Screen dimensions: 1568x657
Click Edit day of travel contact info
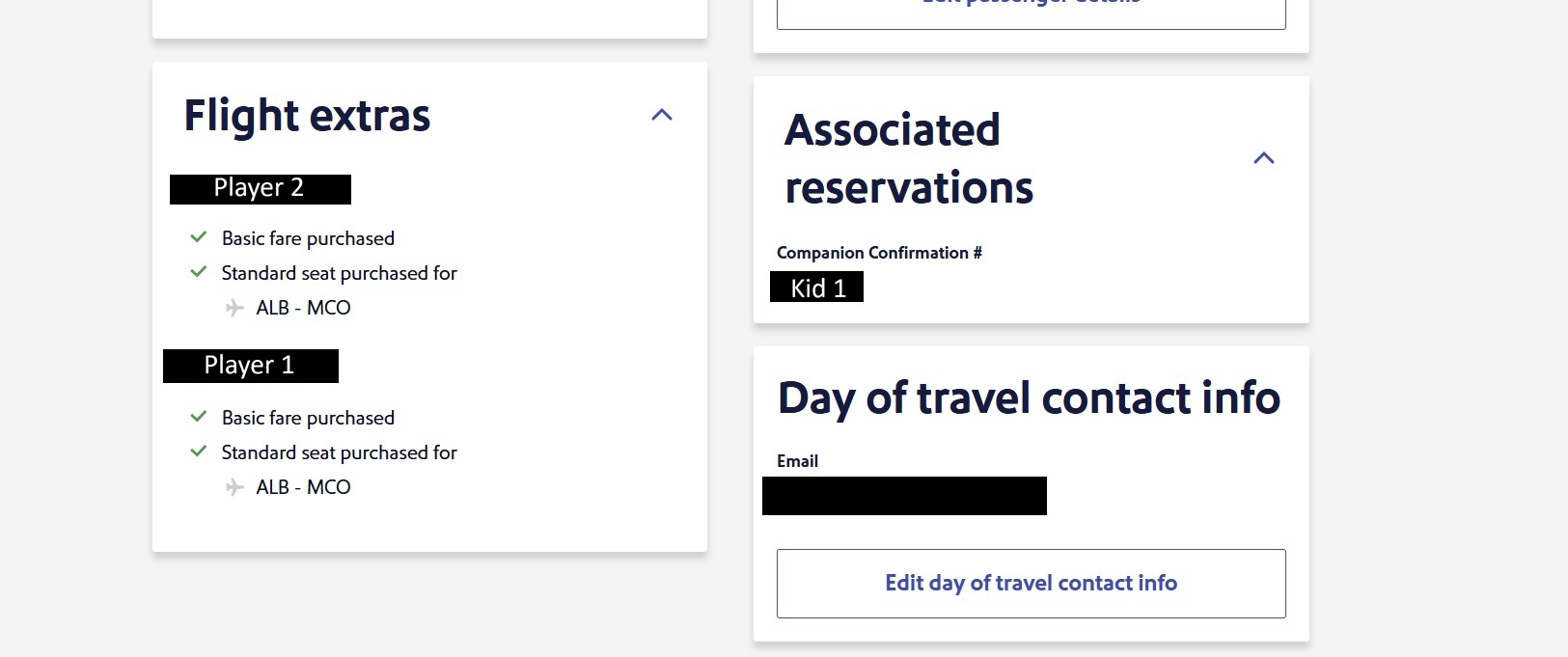pos(1031,583)
